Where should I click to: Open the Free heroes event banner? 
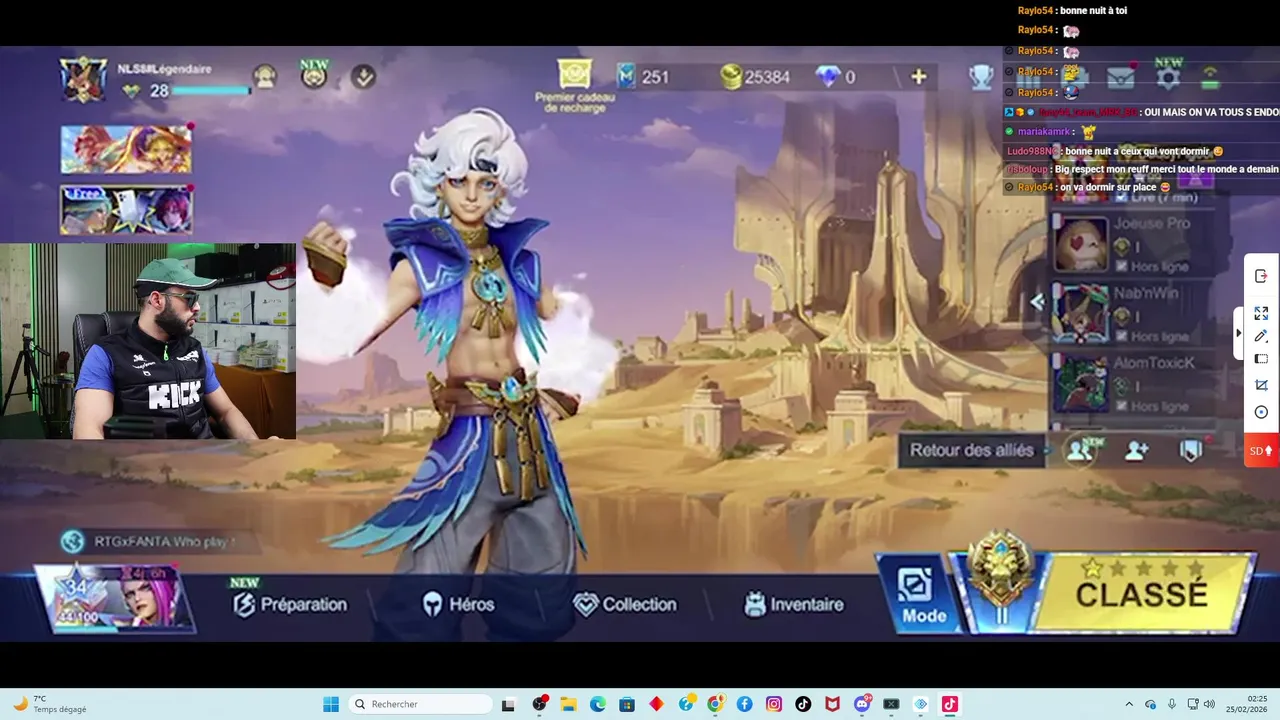(x=126, y=210)
